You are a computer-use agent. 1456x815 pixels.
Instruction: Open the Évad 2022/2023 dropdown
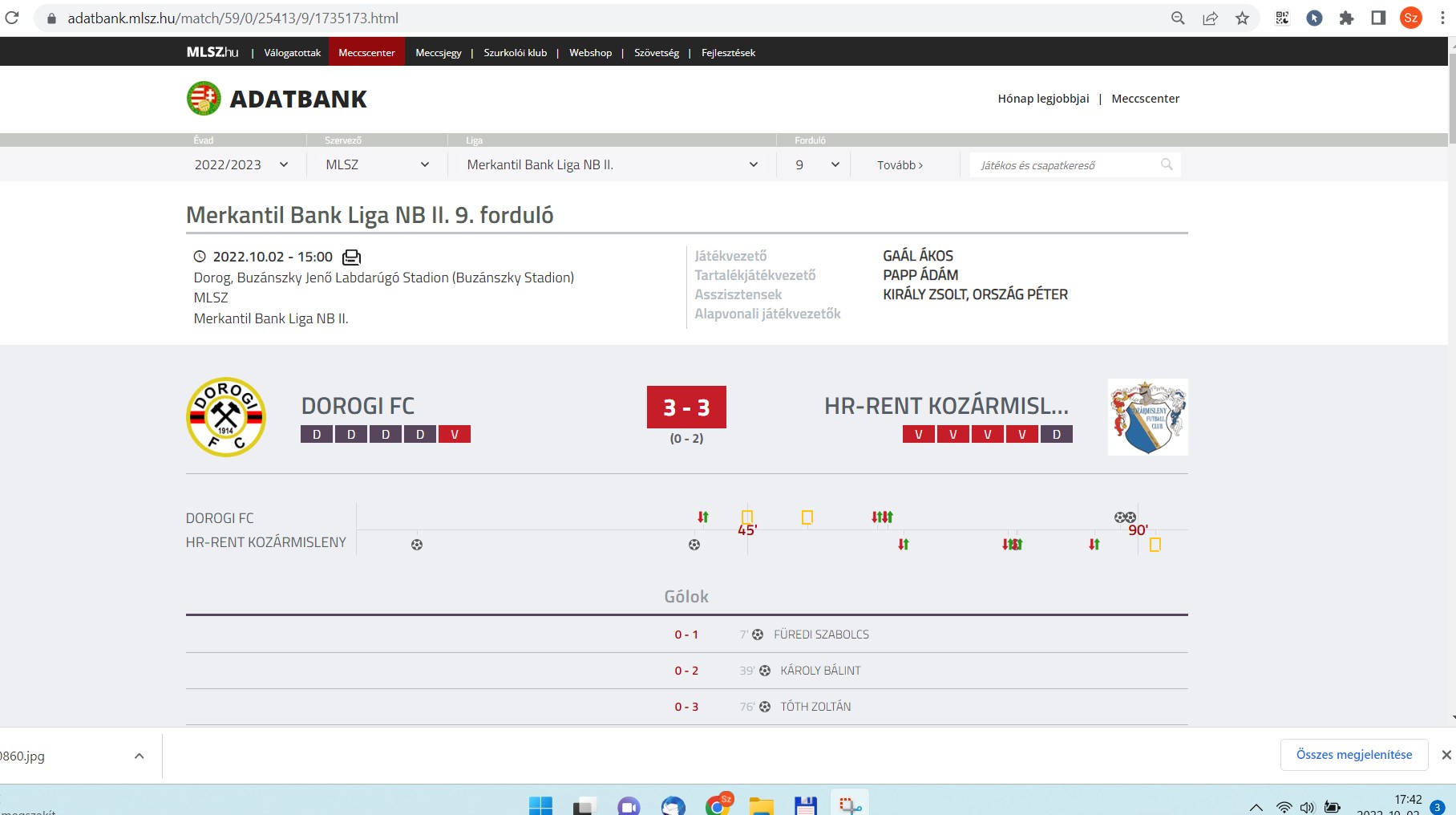click(241, 164)
